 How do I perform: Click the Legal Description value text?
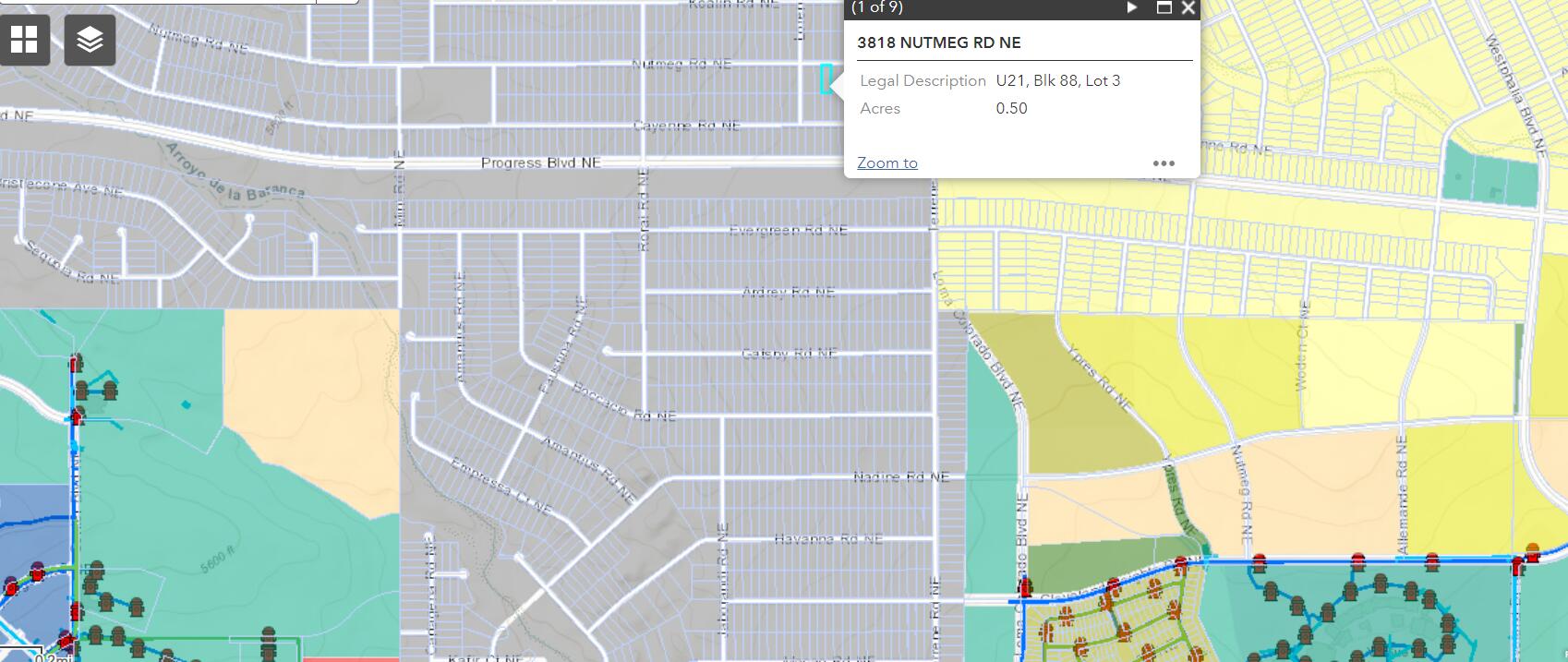(1057, 81)
